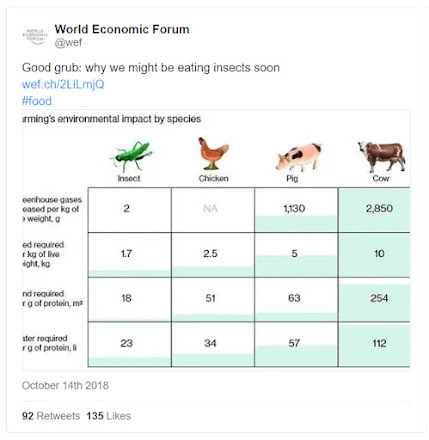Screen dimensions: 429x440
Task: Click the green insect illustration
Action: point(130,156)
